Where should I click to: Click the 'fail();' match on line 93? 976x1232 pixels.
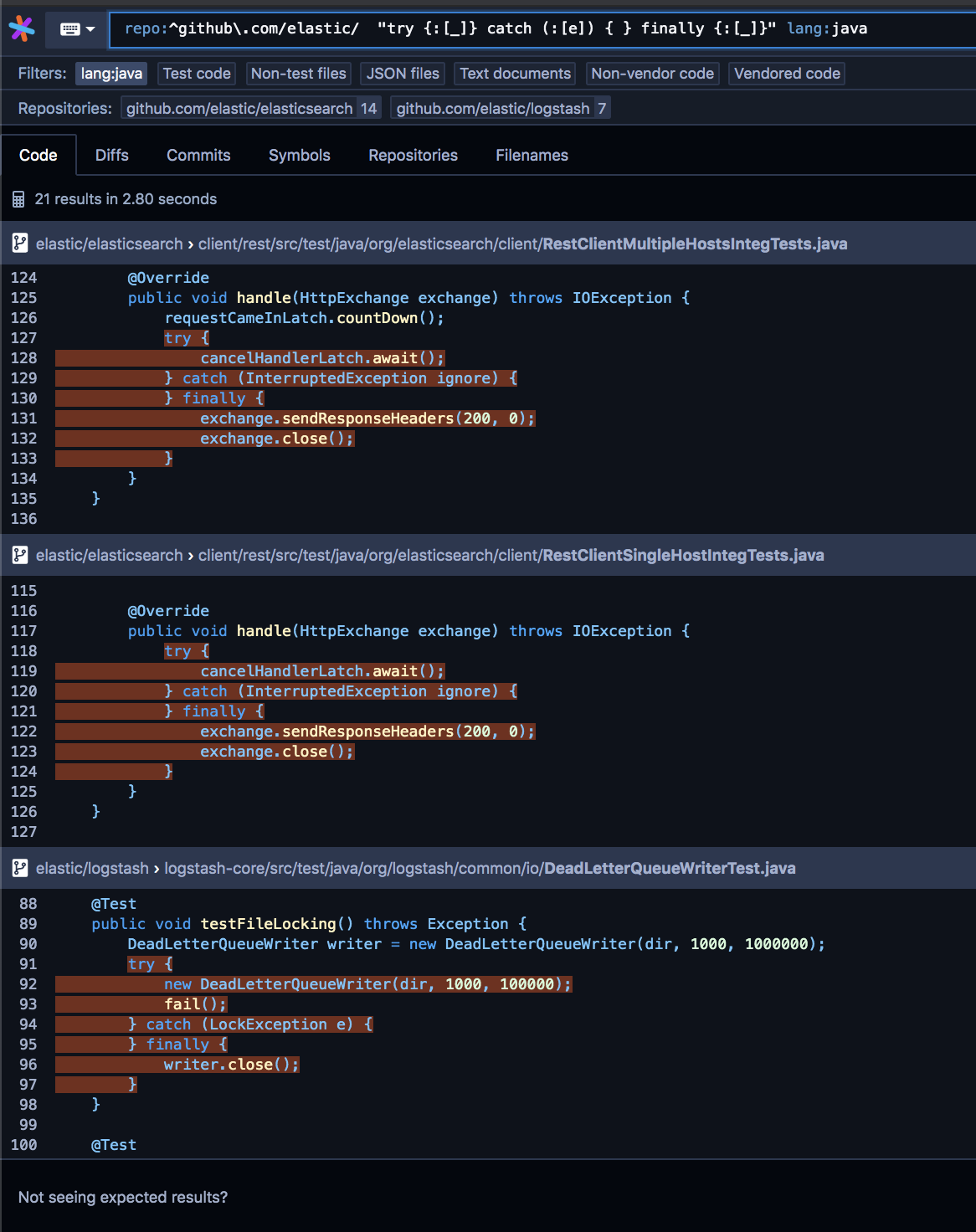point(195,1004)
